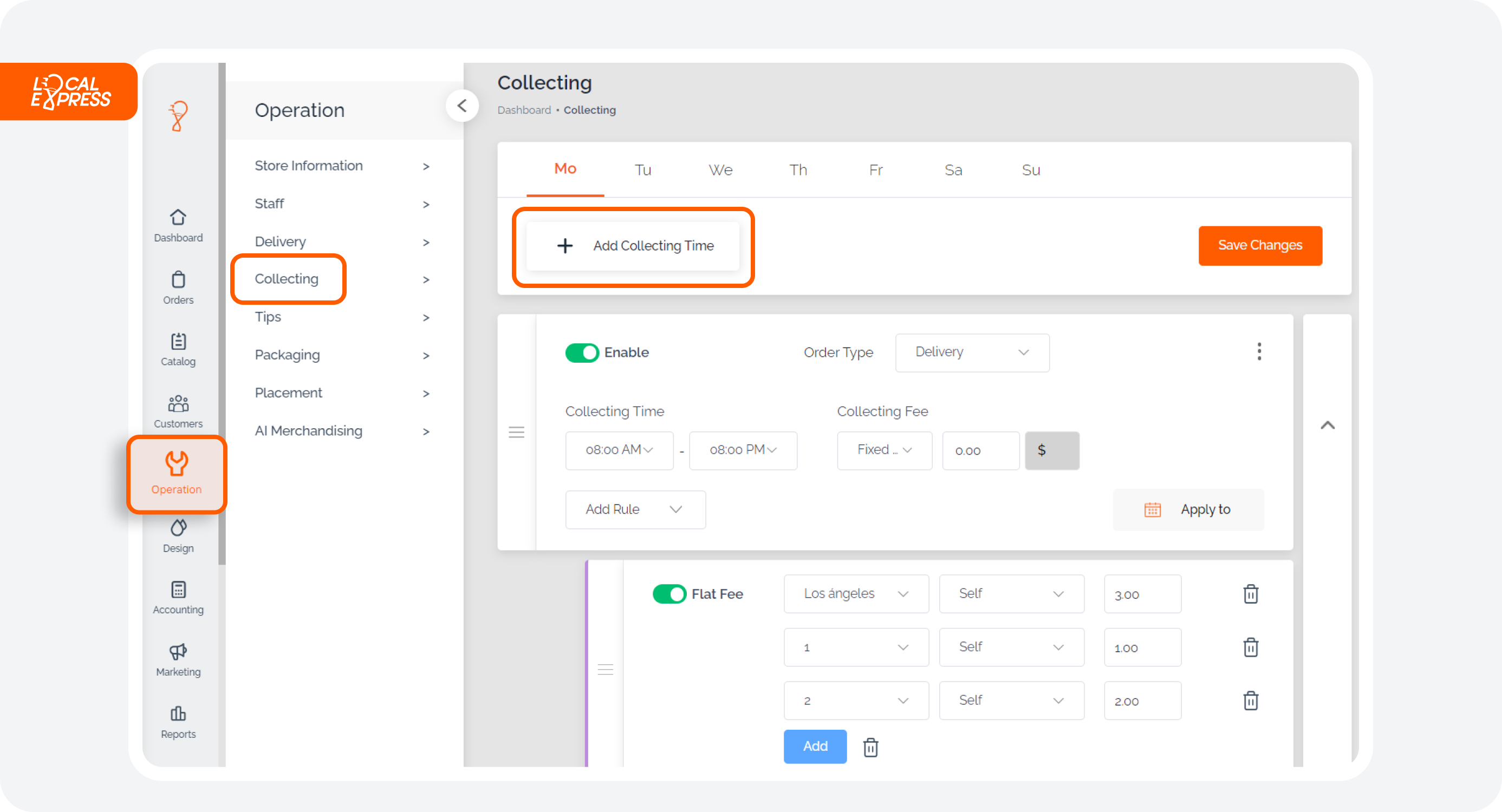This screenshot has width=1502, height=812.
Task: Open Reports in the sidebar
Action: [178, 722]
